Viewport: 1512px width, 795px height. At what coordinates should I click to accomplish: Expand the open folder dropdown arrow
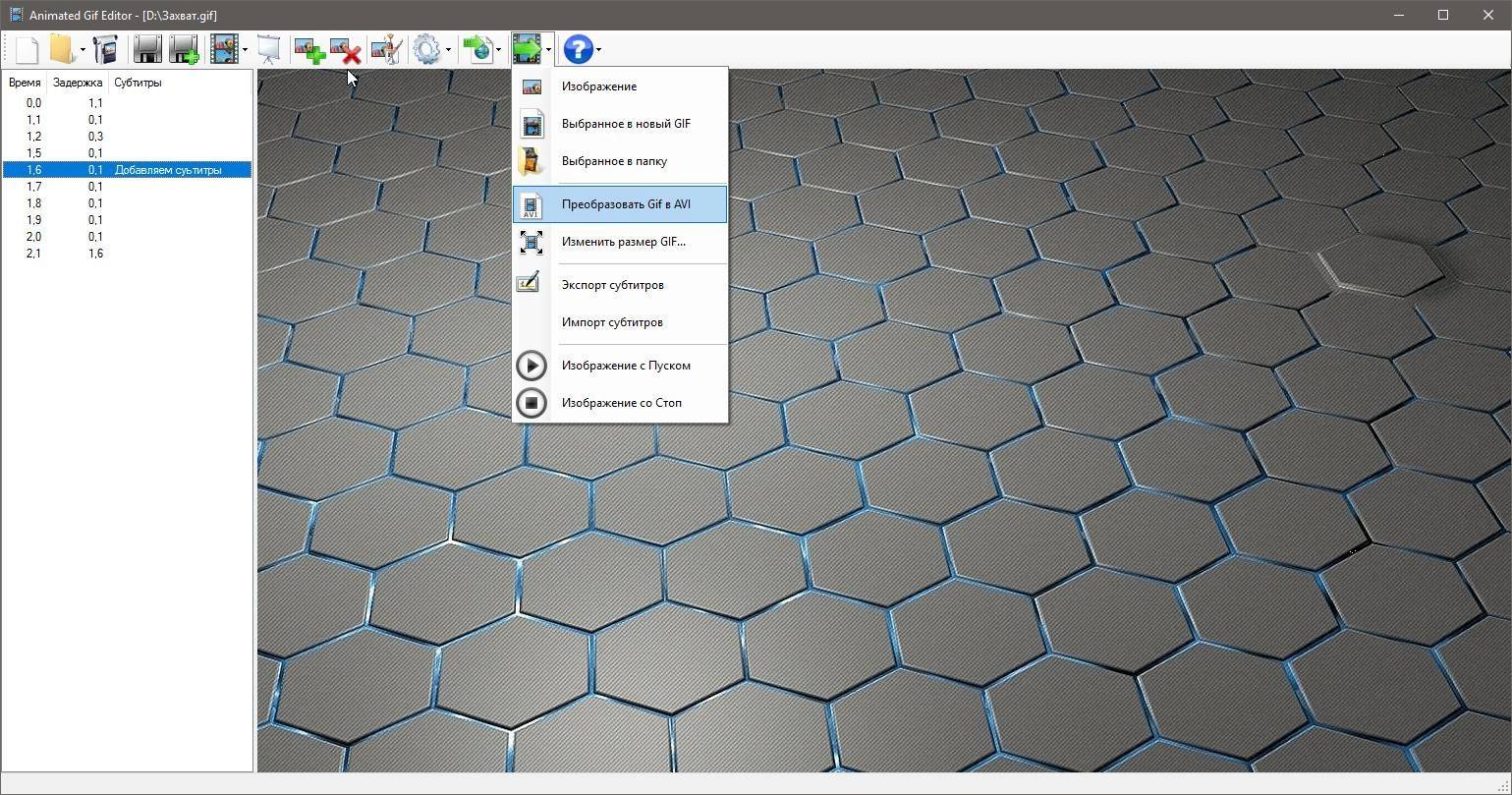click(x=83, y=49)
